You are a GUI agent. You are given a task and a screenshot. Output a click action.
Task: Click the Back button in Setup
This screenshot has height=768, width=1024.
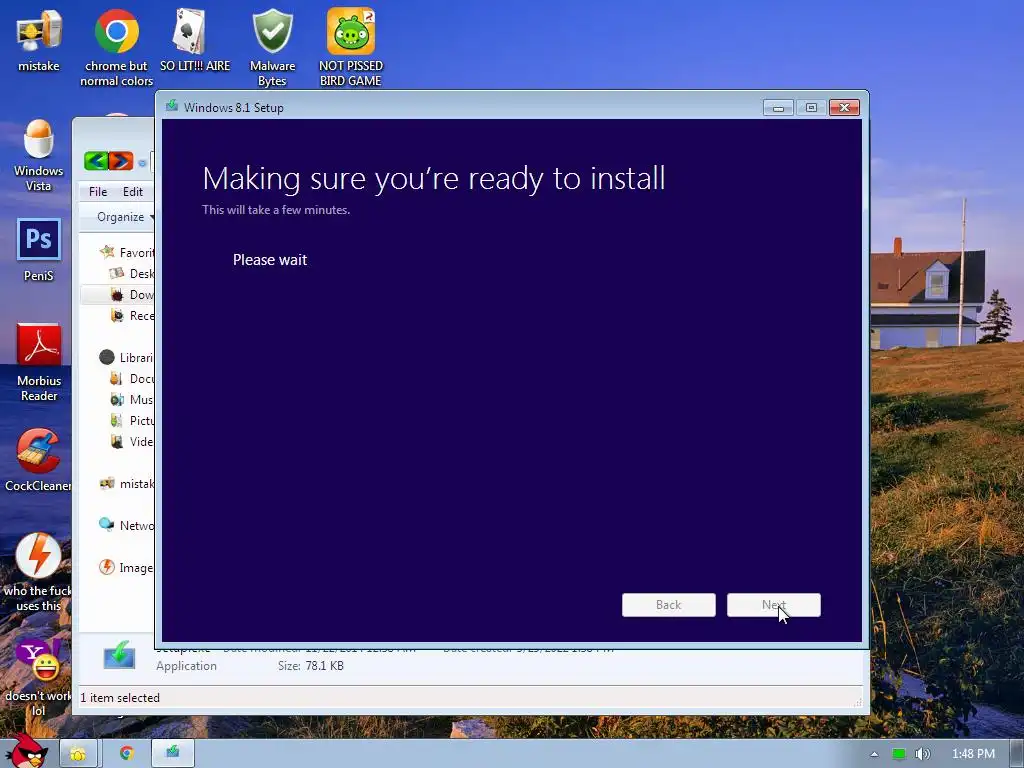(x=669, y=605)
